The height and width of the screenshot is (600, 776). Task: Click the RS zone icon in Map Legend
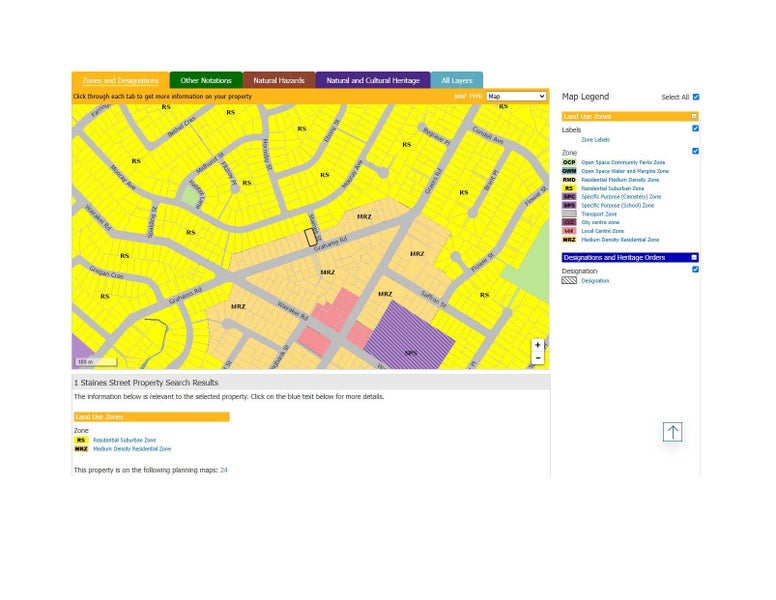point(569,188)
